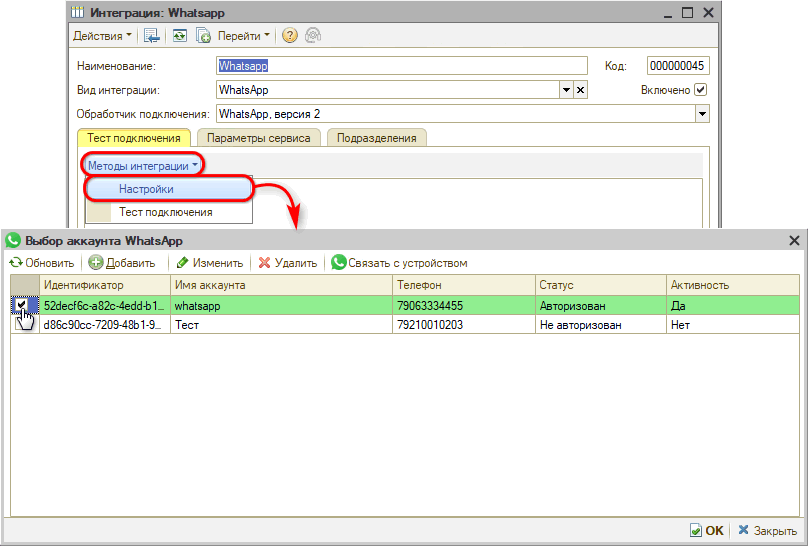
Task: Click the save-and-close icon next to Действия
Action: 152,36
